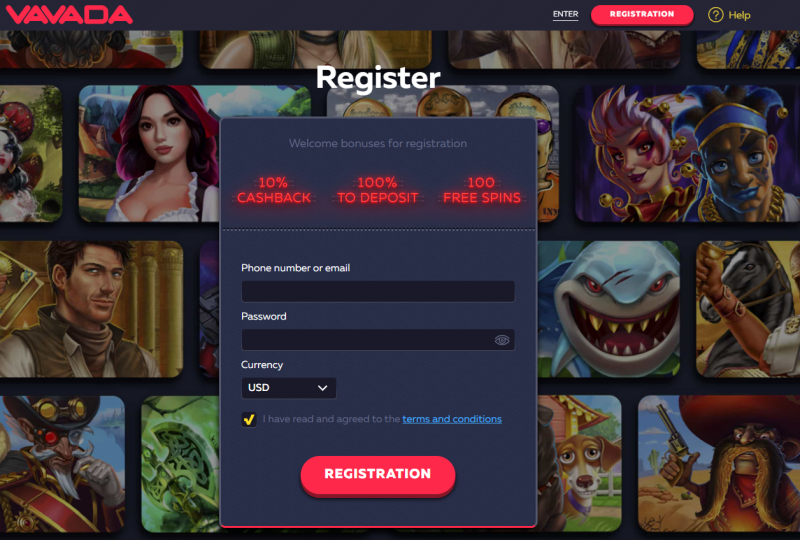Viewport: 800px width, 540px height.
Task: Open the explorer adventurer game thumbnail
Action: pyautogui.click(x=91, y=309)
